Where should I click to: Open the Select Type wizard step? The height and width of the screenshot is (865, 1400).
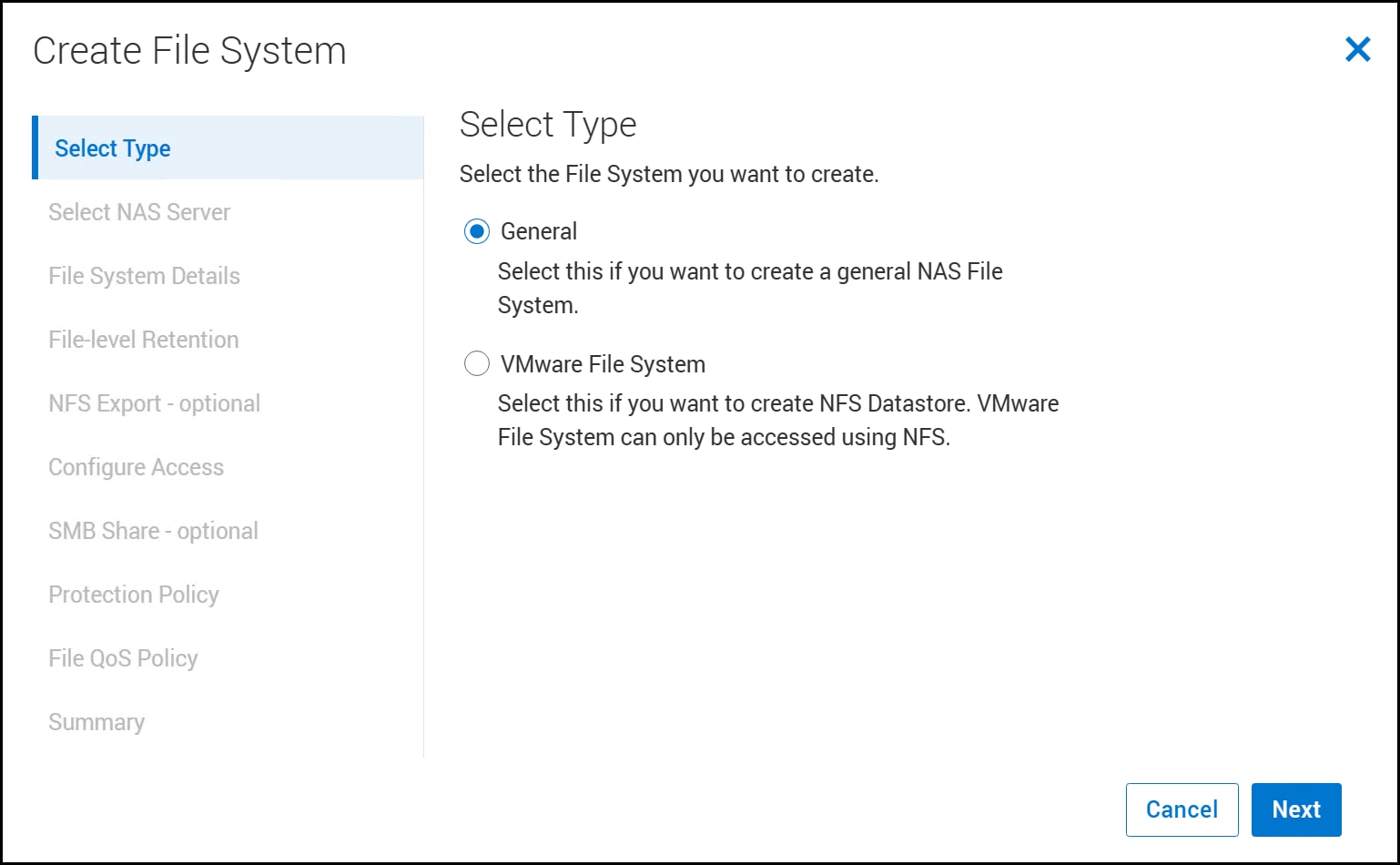pyautogui.click(x=228, y=148)
